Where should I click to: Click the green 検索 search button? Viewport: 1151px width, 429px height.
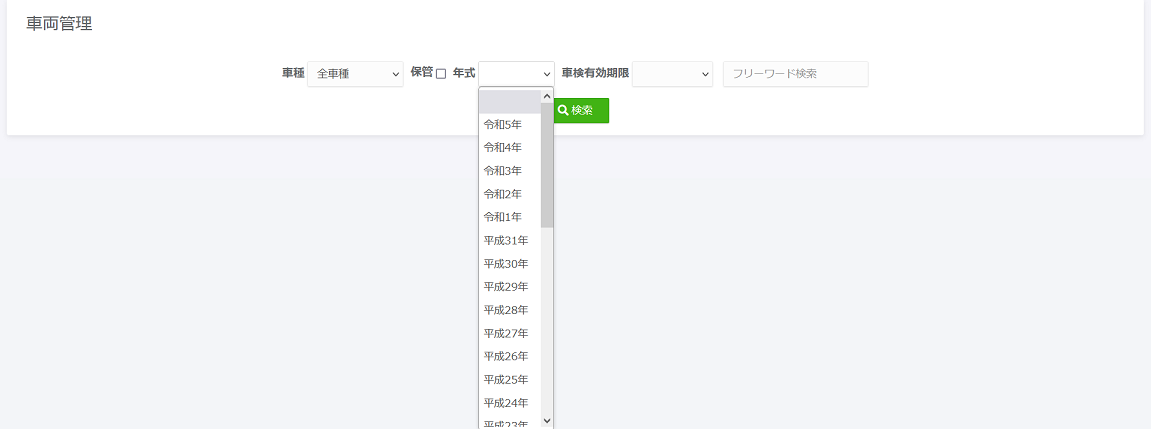581,110
